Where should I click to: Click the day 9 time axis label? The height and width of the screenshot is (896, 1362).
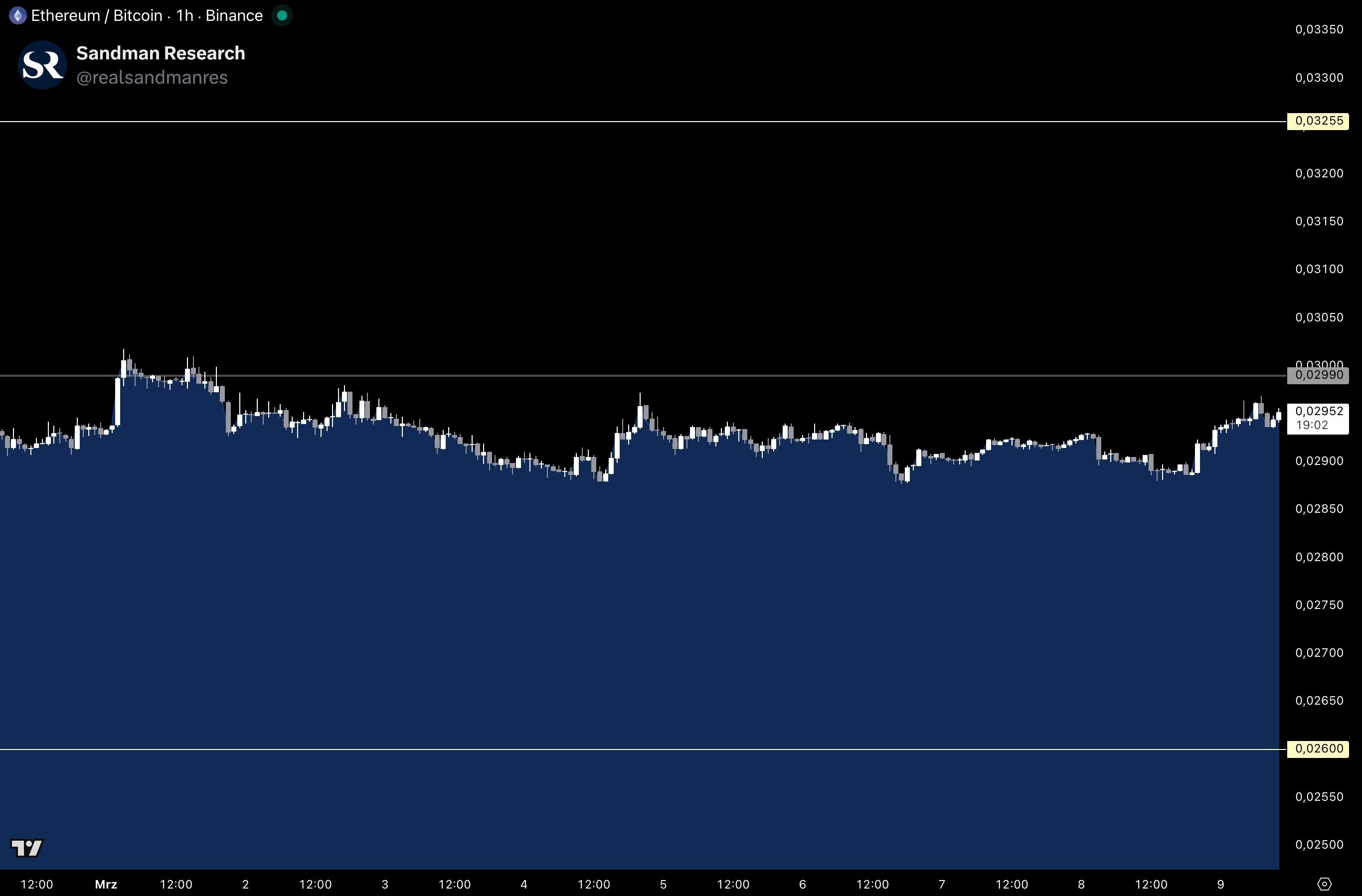[1220, 884]
